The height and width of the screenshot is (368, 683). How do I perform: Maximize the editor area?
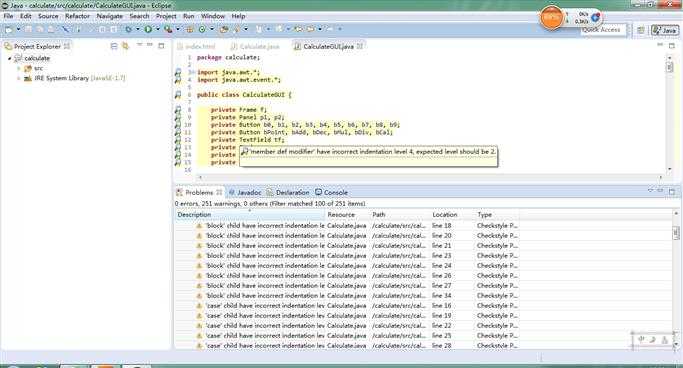672,45
